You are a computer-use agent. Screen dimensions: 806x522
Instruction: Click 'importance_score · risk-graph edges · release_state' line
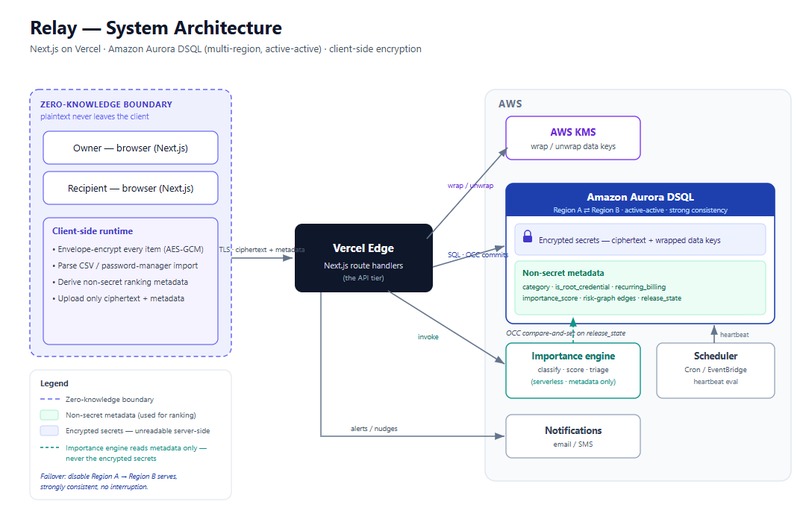(601, 299)
